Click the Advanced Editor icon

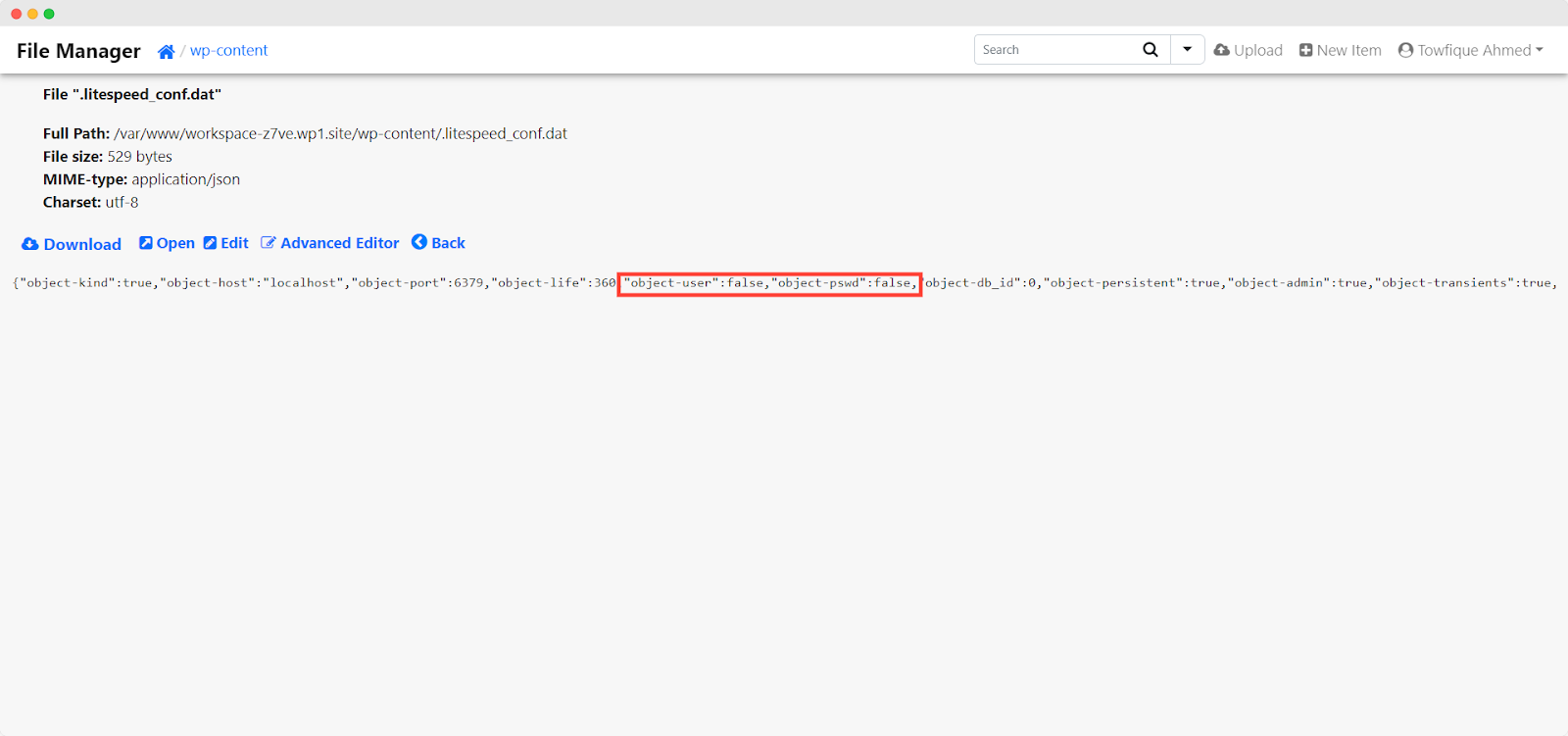click(x=268, y=242)
